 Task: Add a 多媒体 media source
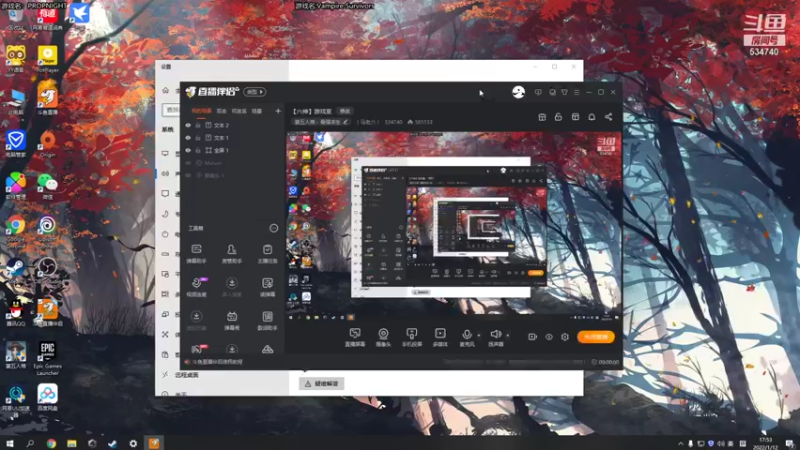(x=440, y=337)
